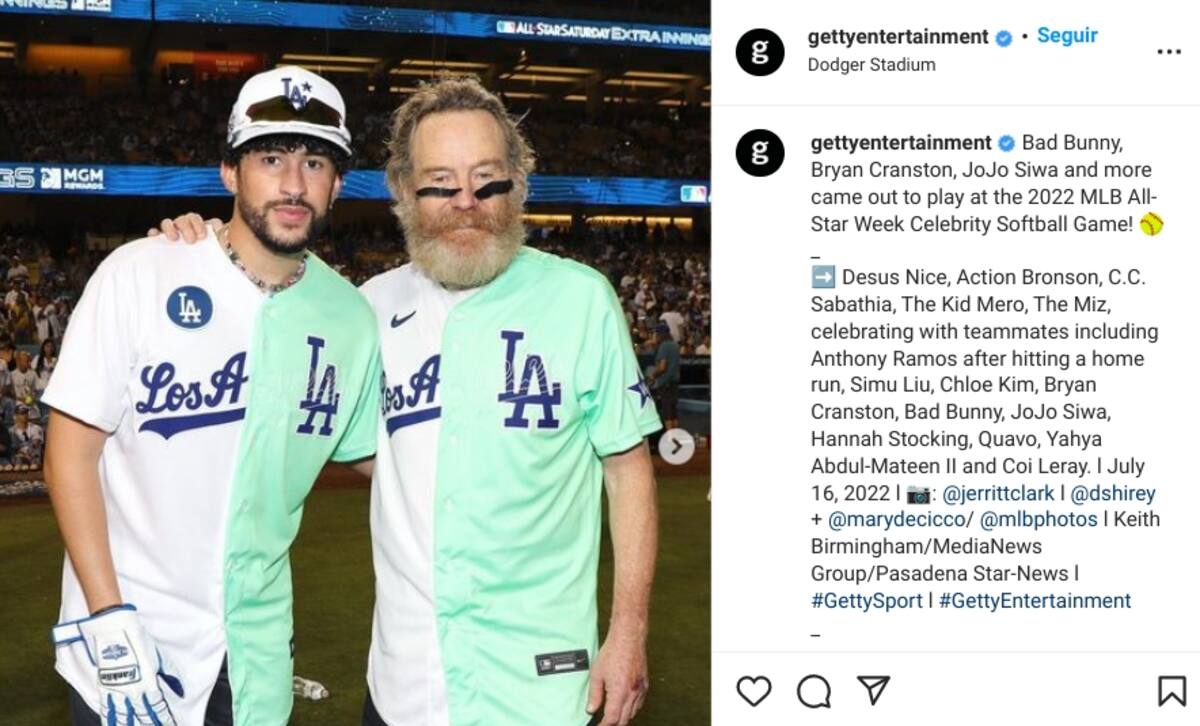1200x726 pixels.
Task: Open the #GettySport hashtag
Action: [x=867, y=601]
